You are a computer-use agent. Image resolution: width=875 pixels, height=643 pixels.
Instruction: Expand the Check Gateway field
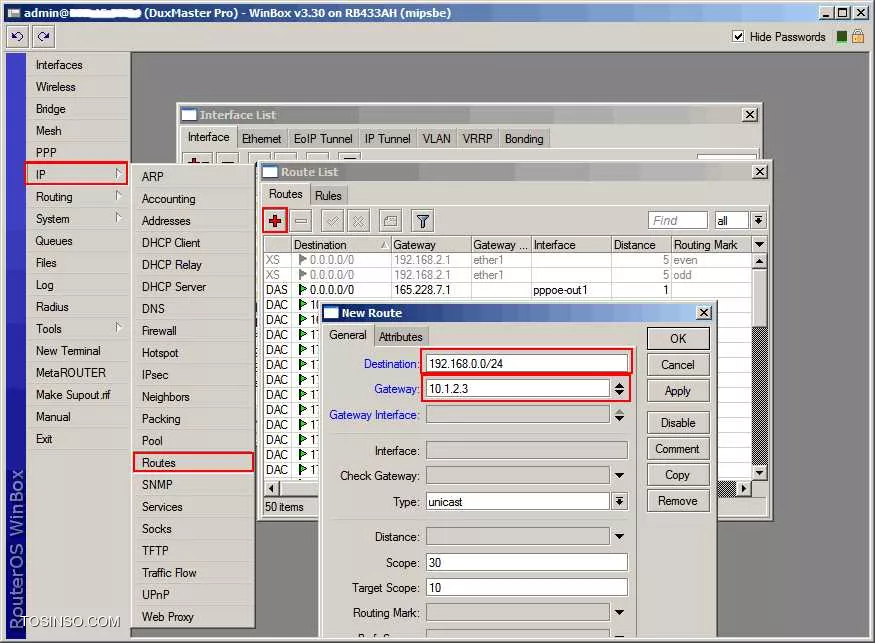(619, 476)
